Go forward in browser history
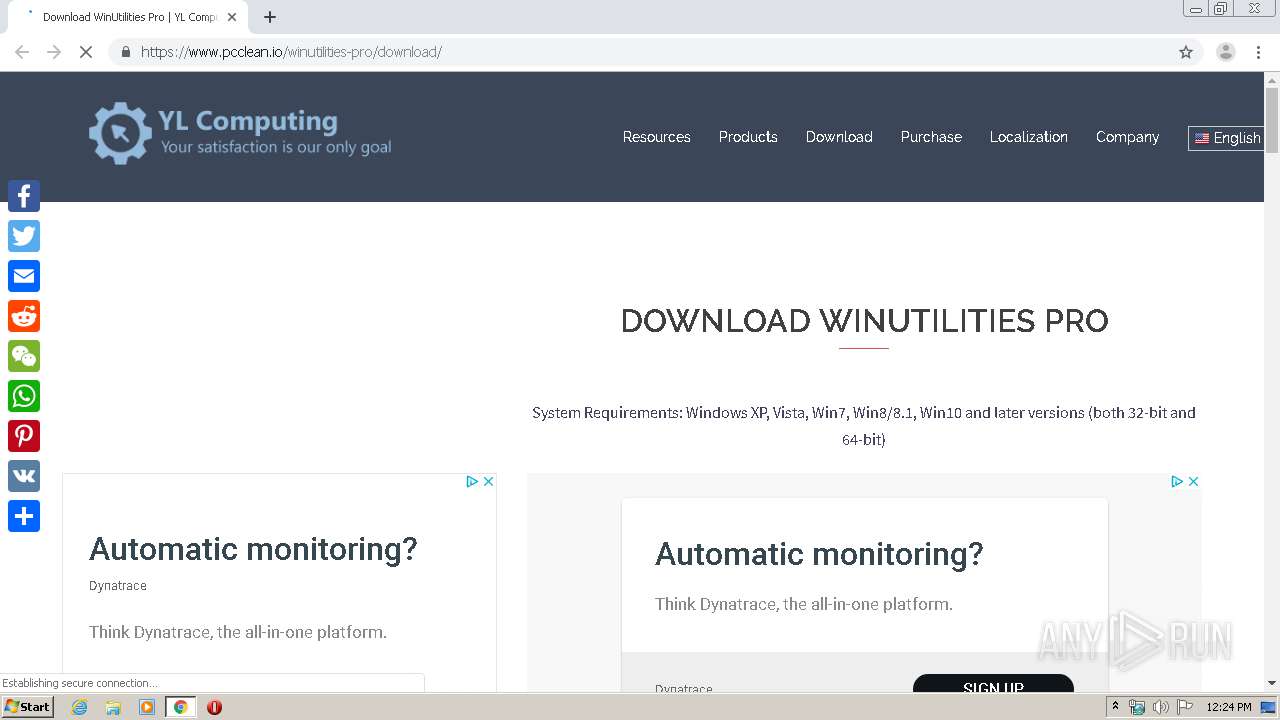 pos(54,52)
